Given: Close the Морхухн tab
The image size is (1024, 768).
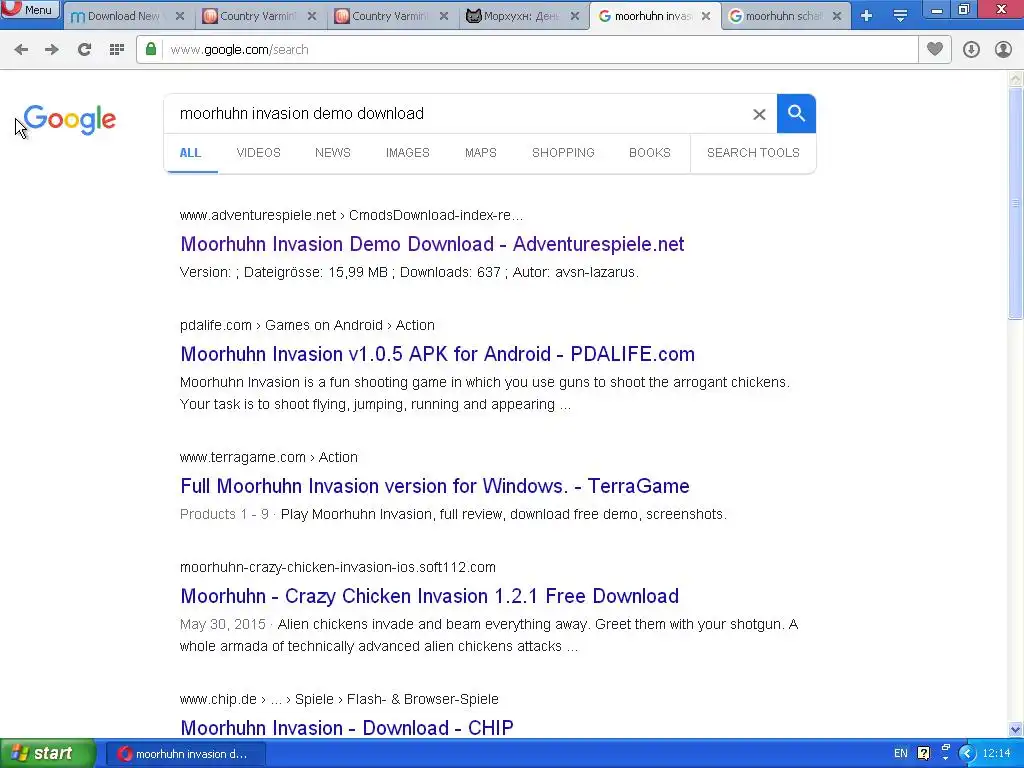Looking at the screenshot, I should click(x=575, y=16).
